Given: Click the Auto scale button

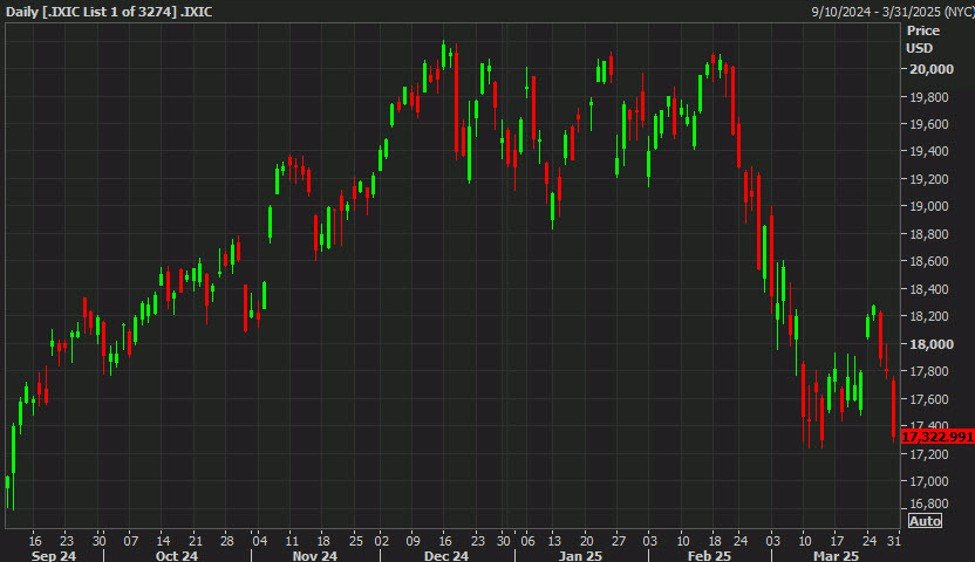Looking at the screenshot, I should 924,520.
